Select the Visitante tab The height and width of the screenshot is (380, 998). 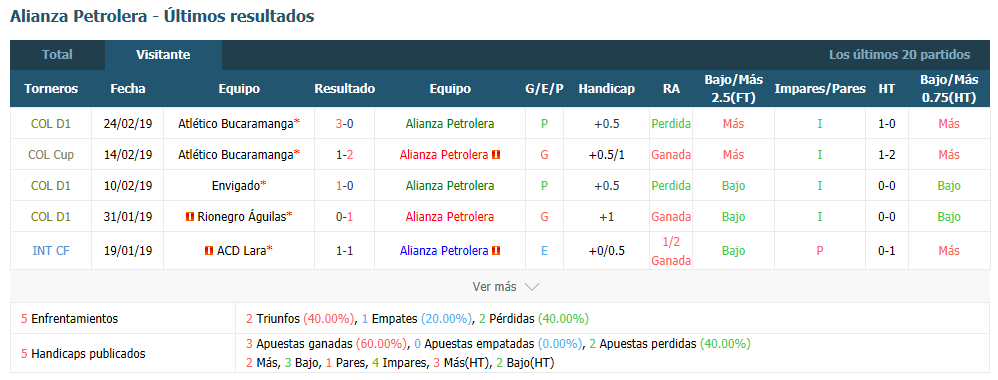[163, 55]
